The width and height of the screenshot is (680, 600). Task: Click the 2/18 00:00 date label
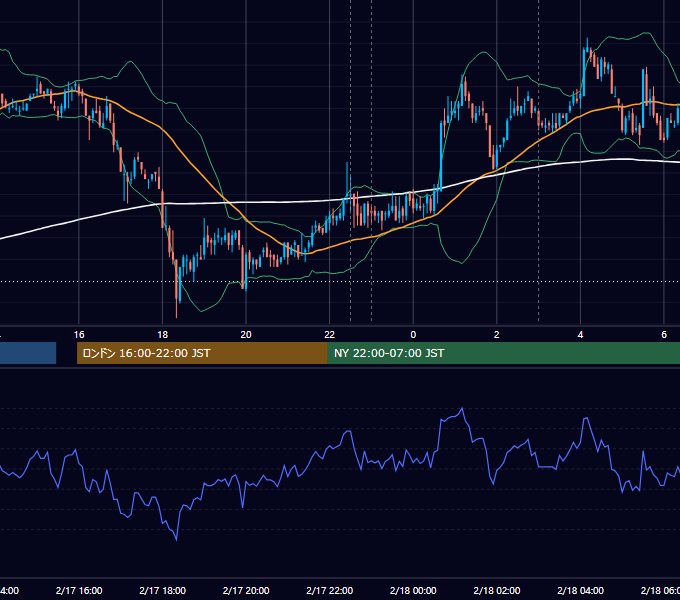[413, 590]
